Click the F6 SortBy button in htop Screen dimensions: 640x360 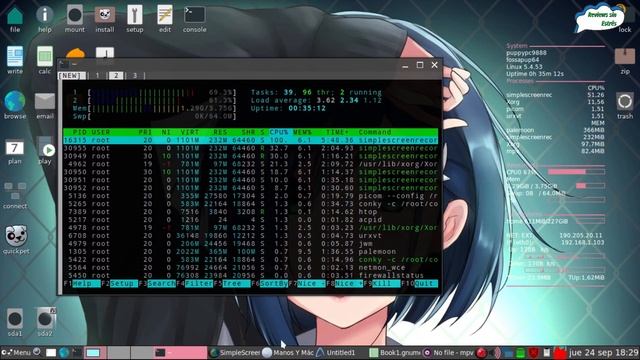[x=270, y=284]
